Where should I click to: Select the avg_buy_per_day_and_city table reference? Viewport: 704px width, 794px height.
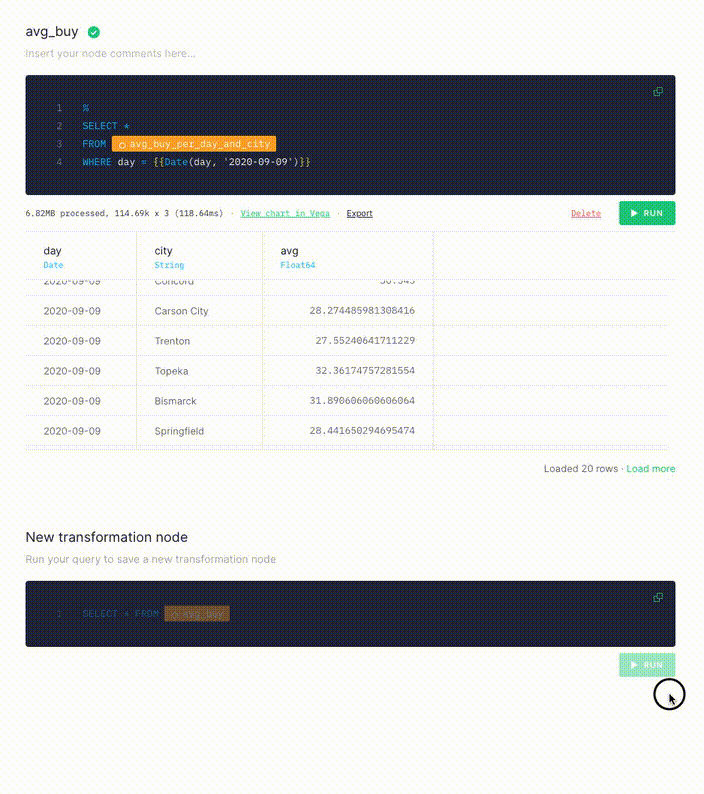194,144
